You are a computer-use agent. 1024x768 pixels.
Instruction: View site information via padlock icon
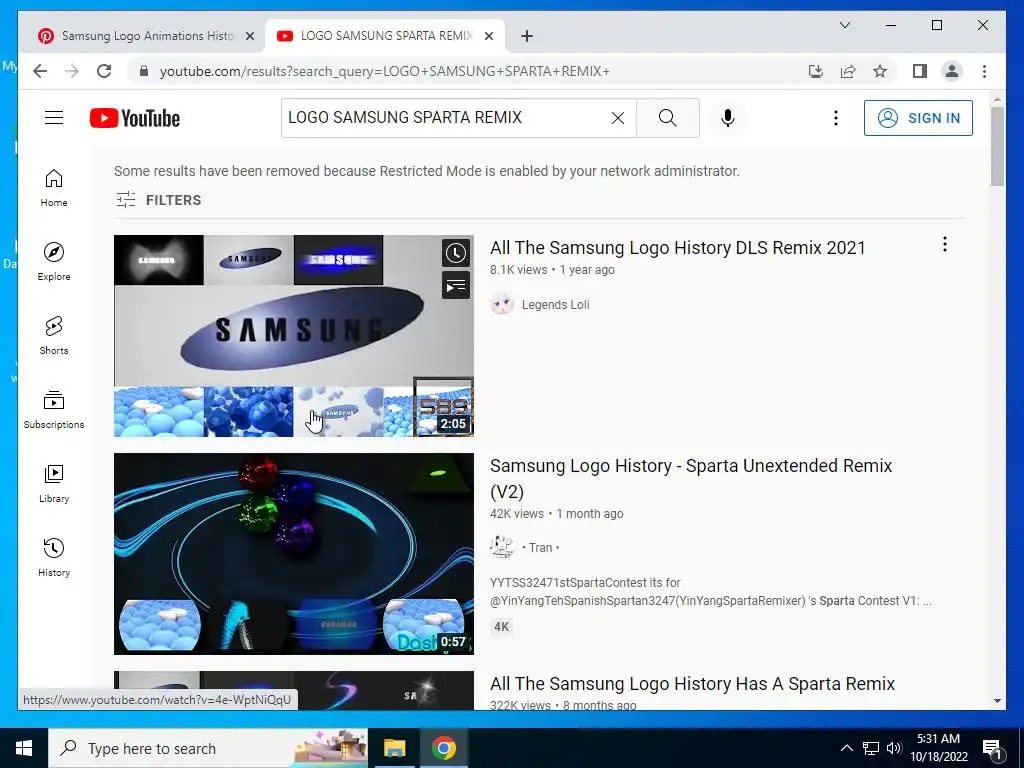pyautogui.click(x=144, y=71)
